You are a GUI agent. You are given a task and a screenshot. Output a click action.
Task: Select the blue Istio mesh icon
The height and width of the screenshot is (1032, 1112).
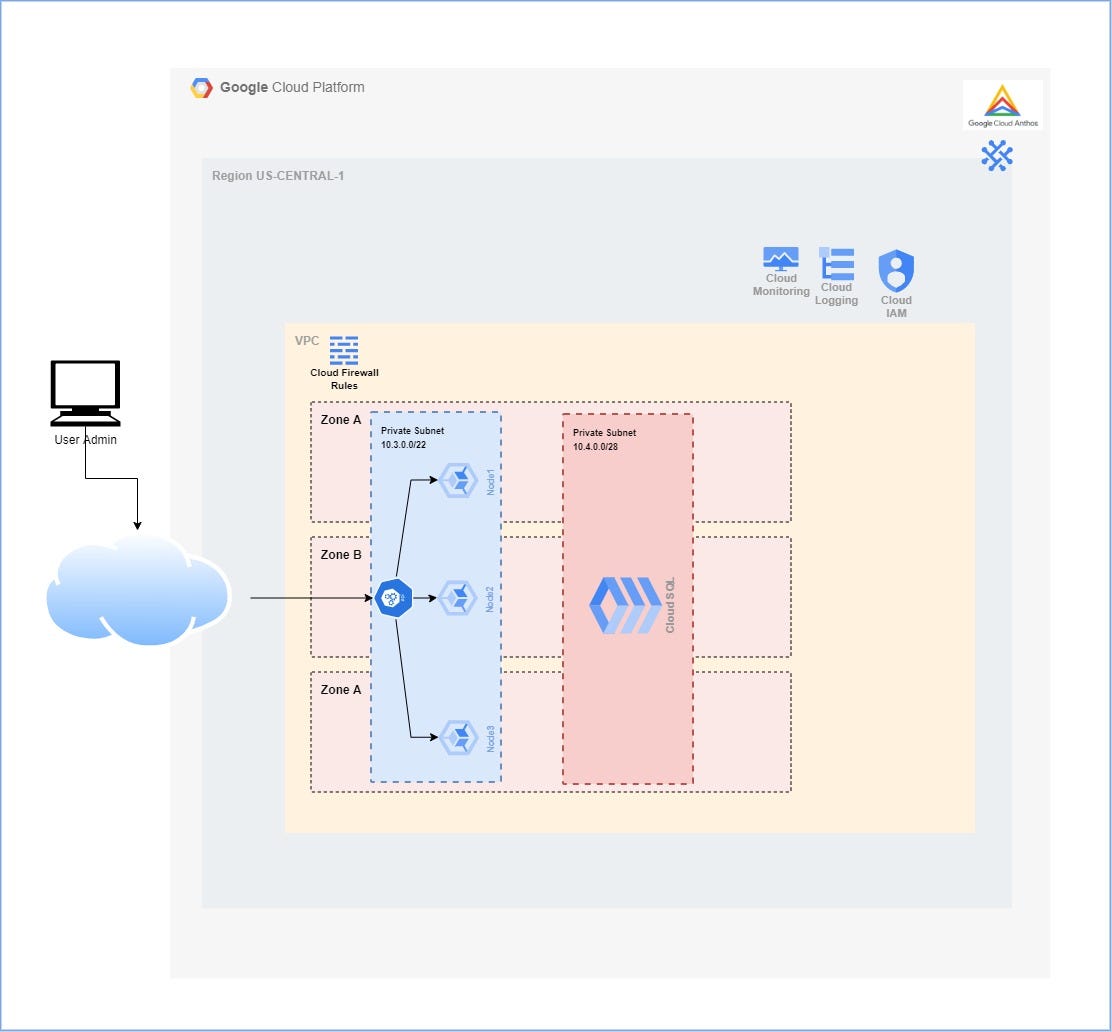click(996, 157)
